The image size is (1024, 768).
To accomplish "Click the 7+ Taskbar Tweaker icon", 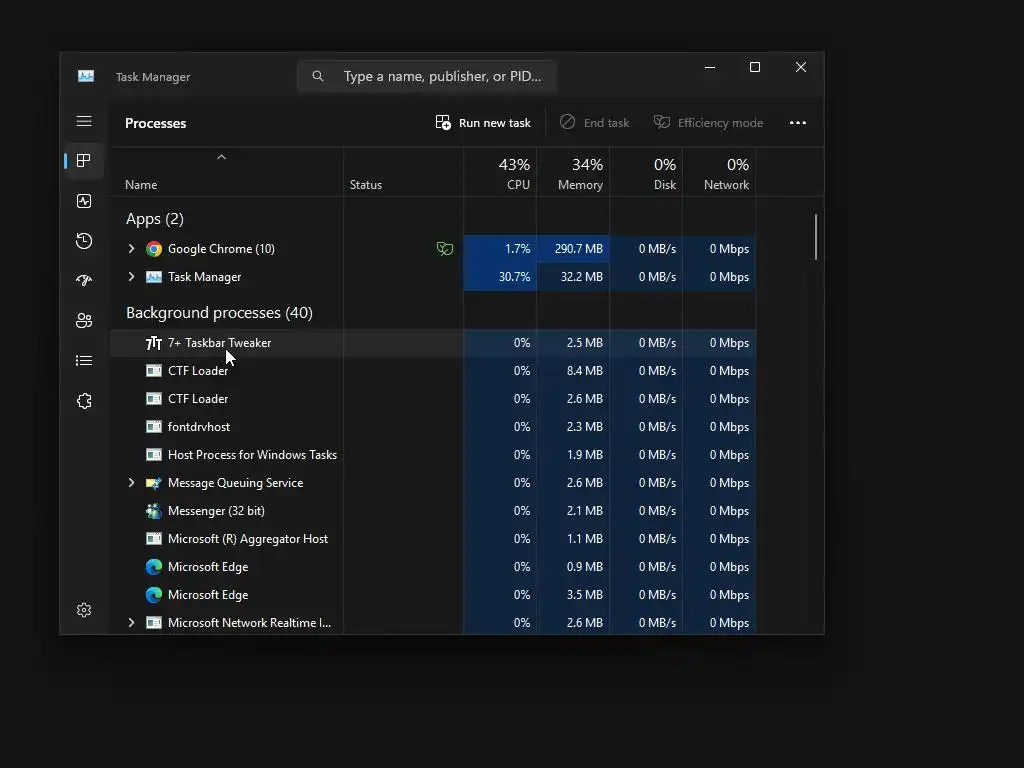I will tap(153, 343).
